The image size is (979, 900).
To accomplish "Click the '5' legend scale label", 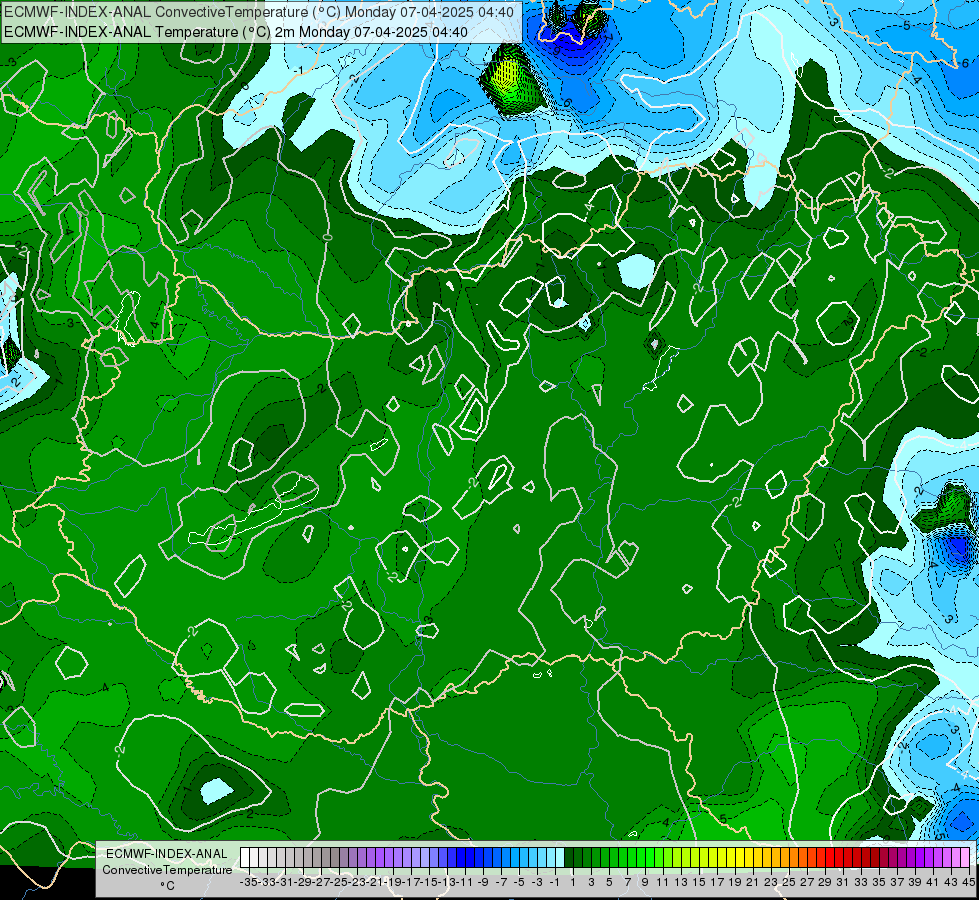I will coord(609,883).
